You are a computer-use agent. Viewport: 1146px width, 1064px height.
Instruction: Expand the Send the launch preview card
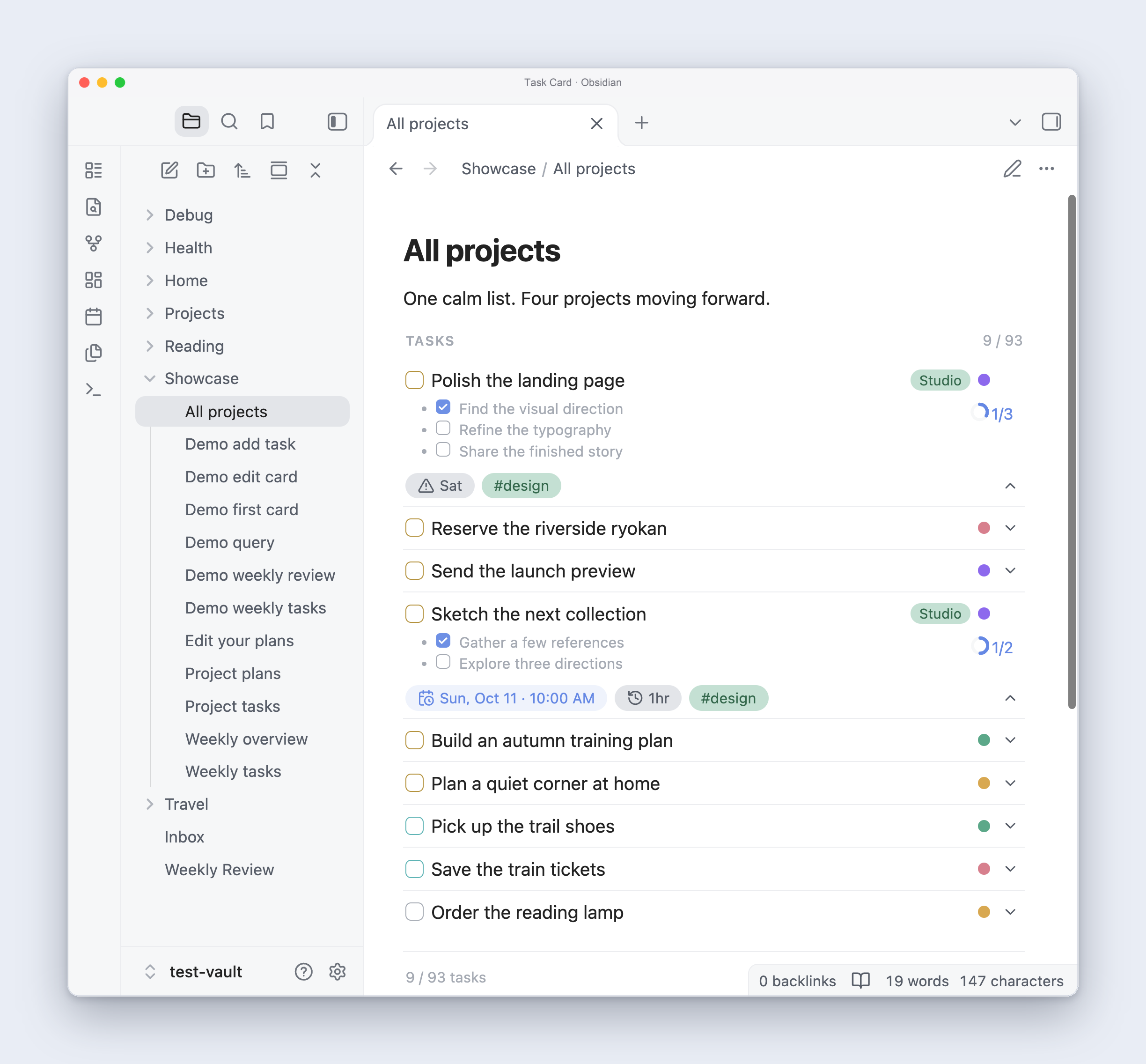[x=1010, y=570]
